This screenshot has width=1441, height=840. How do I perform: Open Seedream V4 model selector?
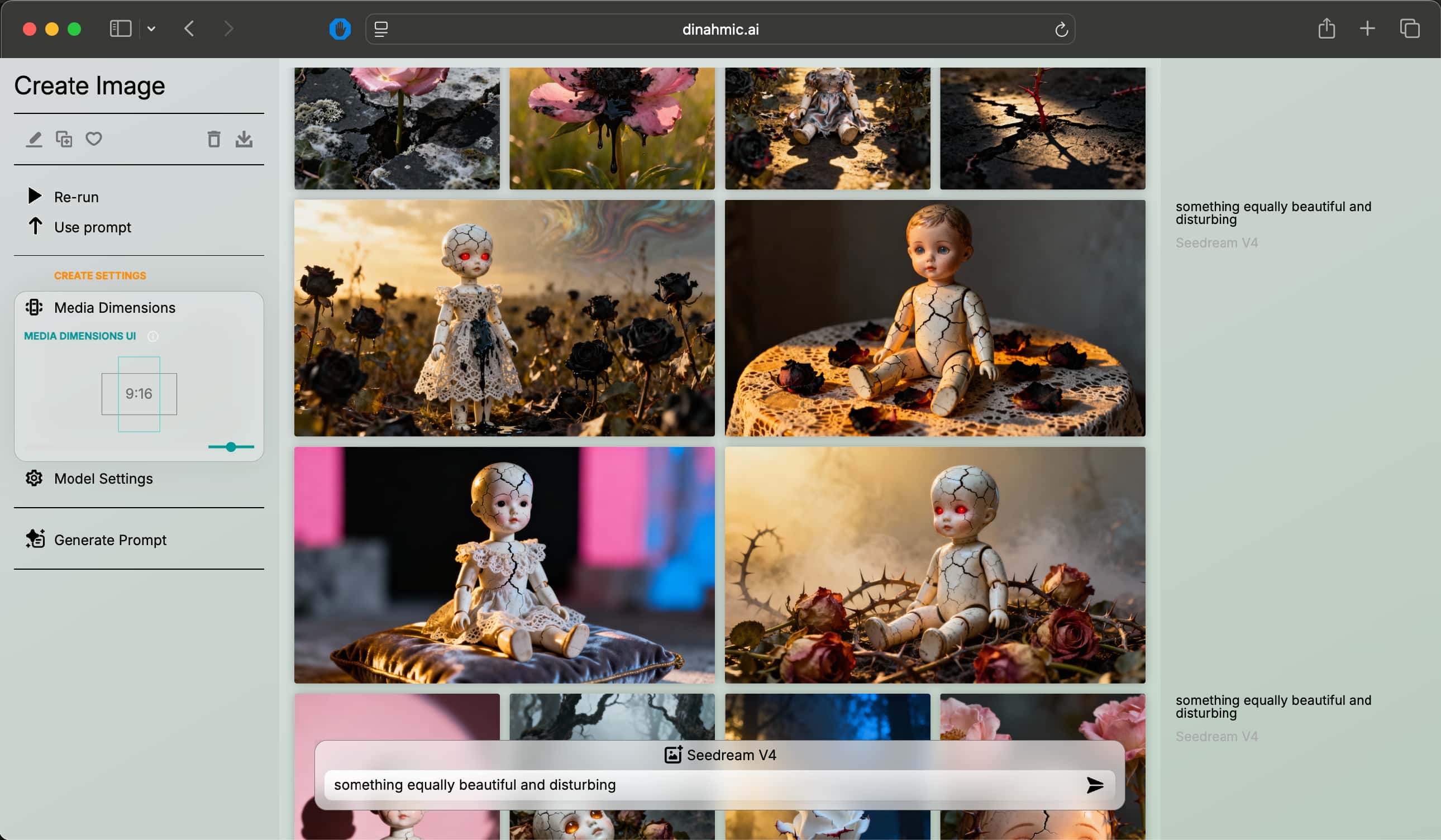pos(720,755)
